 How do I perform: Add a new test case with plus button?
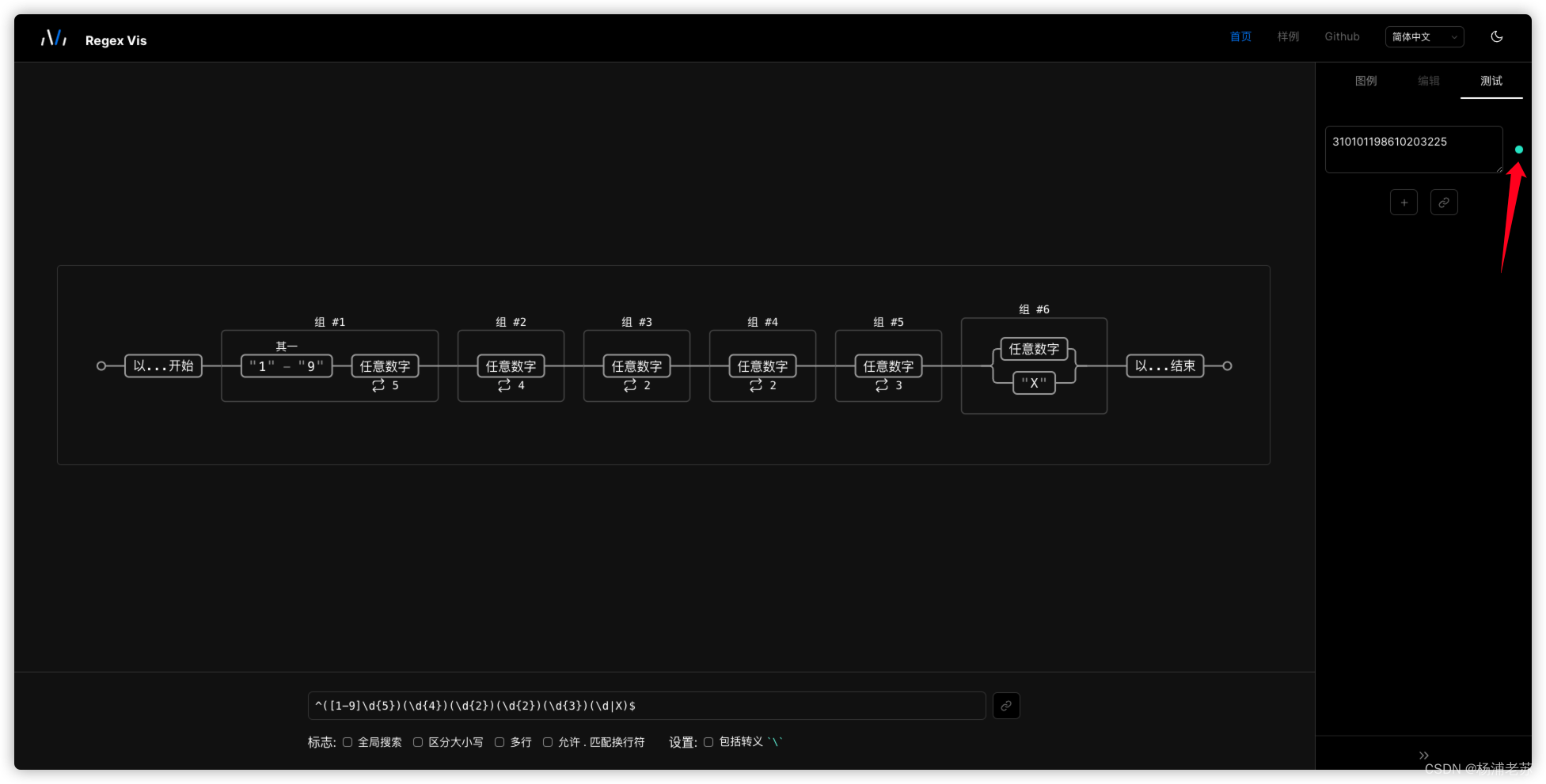pyautogui.click(x=1404, y=203)
